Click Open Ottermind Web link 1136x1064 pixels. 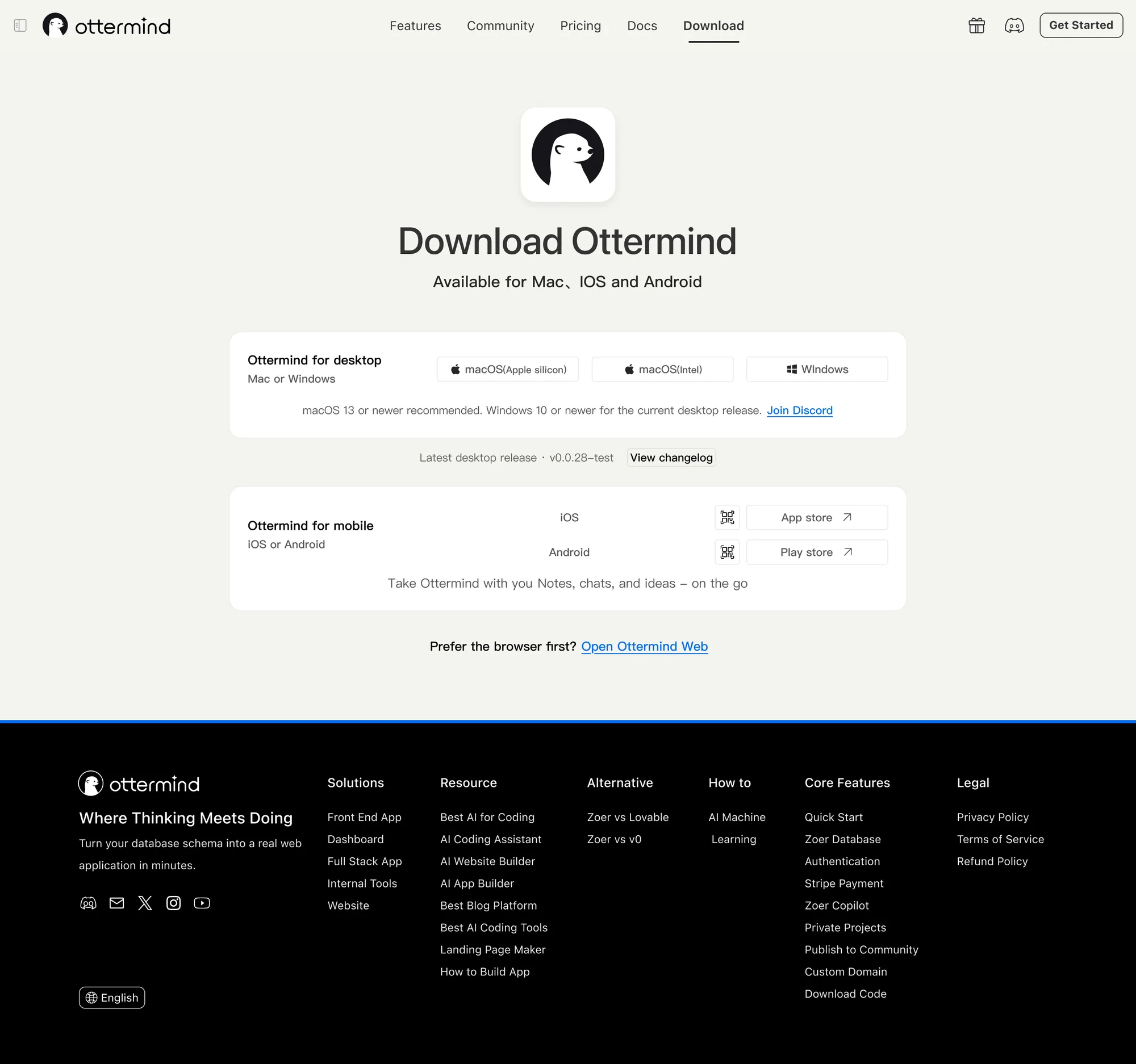(645, 647)
